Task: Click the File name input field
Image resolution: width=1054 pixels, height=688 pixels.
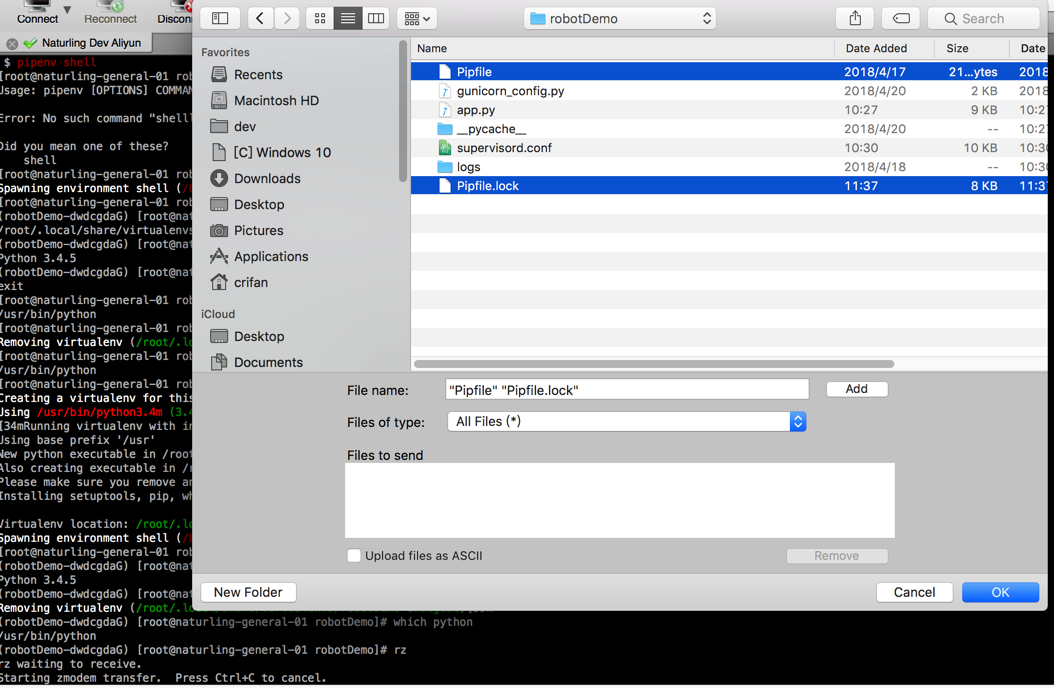Action: pyautogui.click(x=626, y=390)
